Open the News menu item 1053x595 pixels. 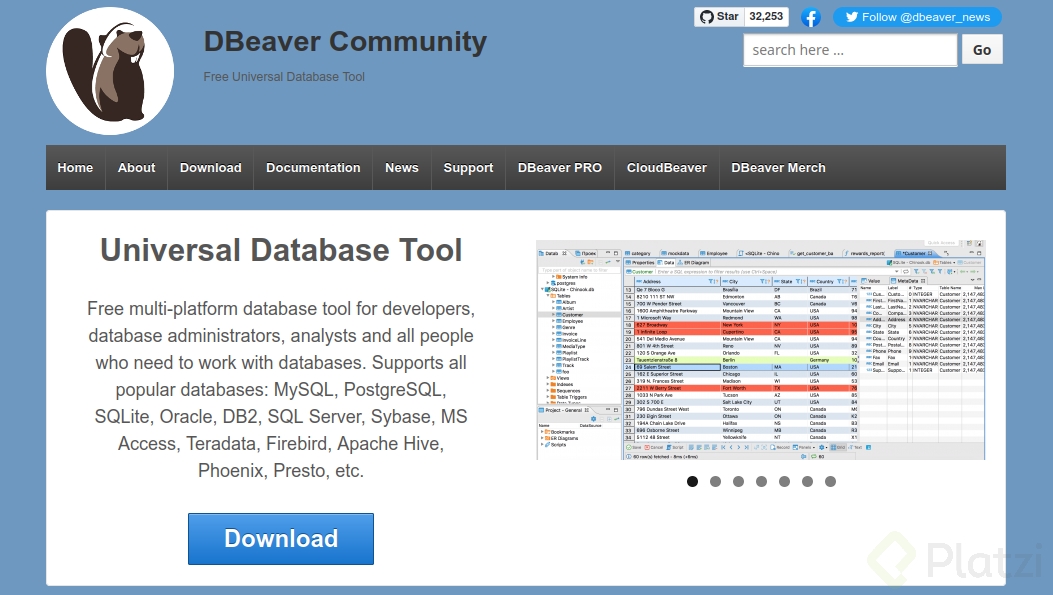pyautogui.click(x=402, y=168)
